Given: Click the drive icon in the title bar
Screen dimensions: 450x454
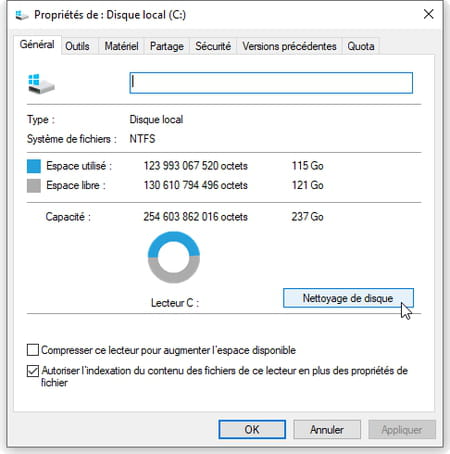Looking at the screenshot, I should tap(22, 15).
